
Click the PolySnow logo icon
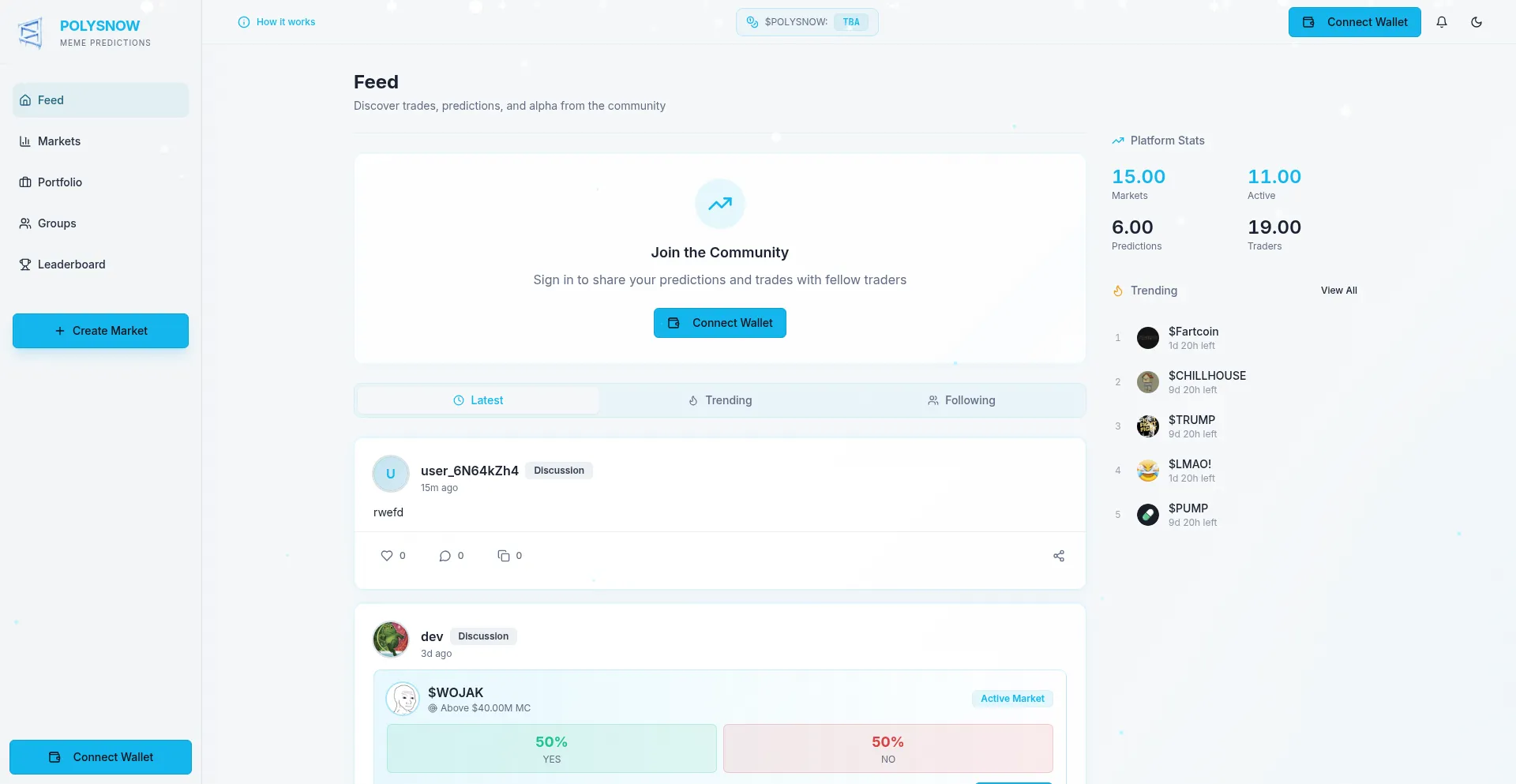pyautogui.click(x=30, y=33)
